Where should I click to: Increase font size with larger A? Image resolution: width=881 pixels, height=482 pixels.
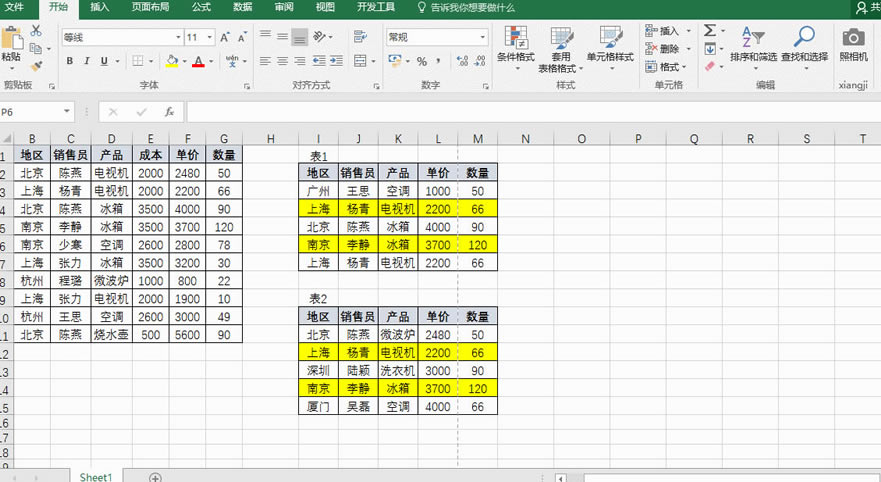click(225, 37)
